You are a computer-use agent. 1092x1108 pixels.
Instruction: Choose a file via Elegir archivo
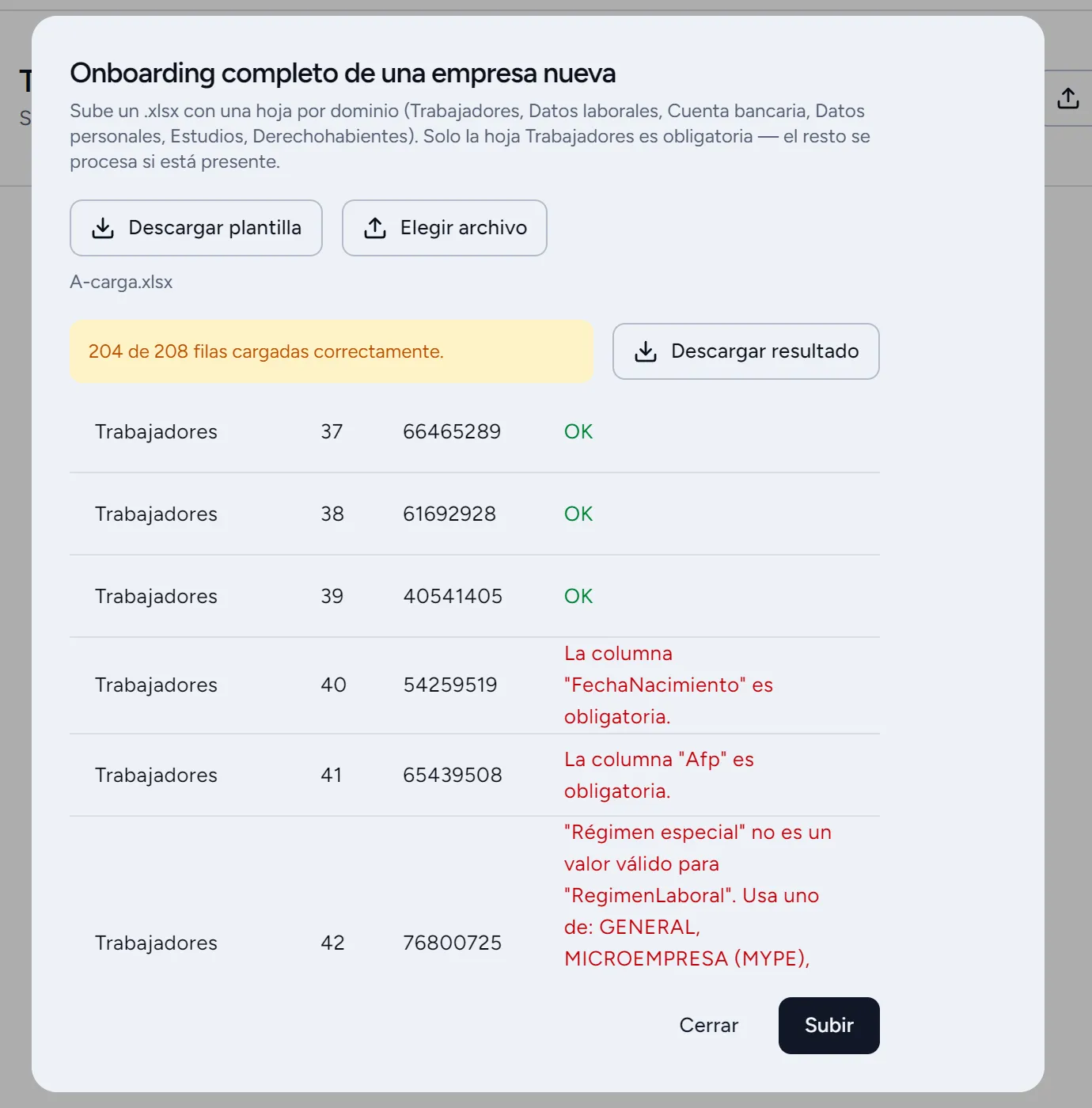click(x=445, y=228)
